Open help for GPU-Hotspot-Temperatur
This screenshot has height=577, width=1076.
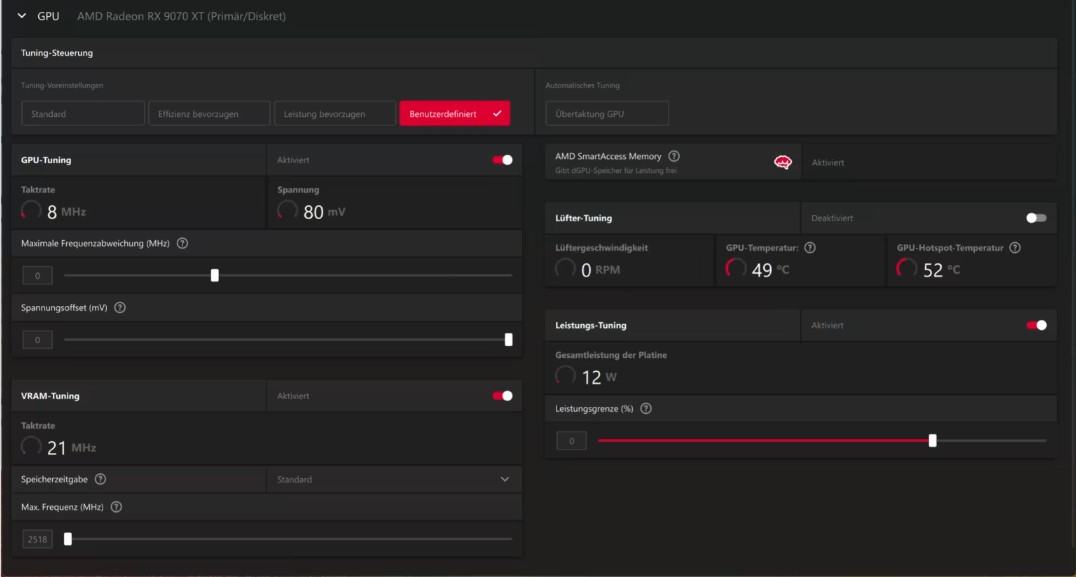pos(1015,248)
